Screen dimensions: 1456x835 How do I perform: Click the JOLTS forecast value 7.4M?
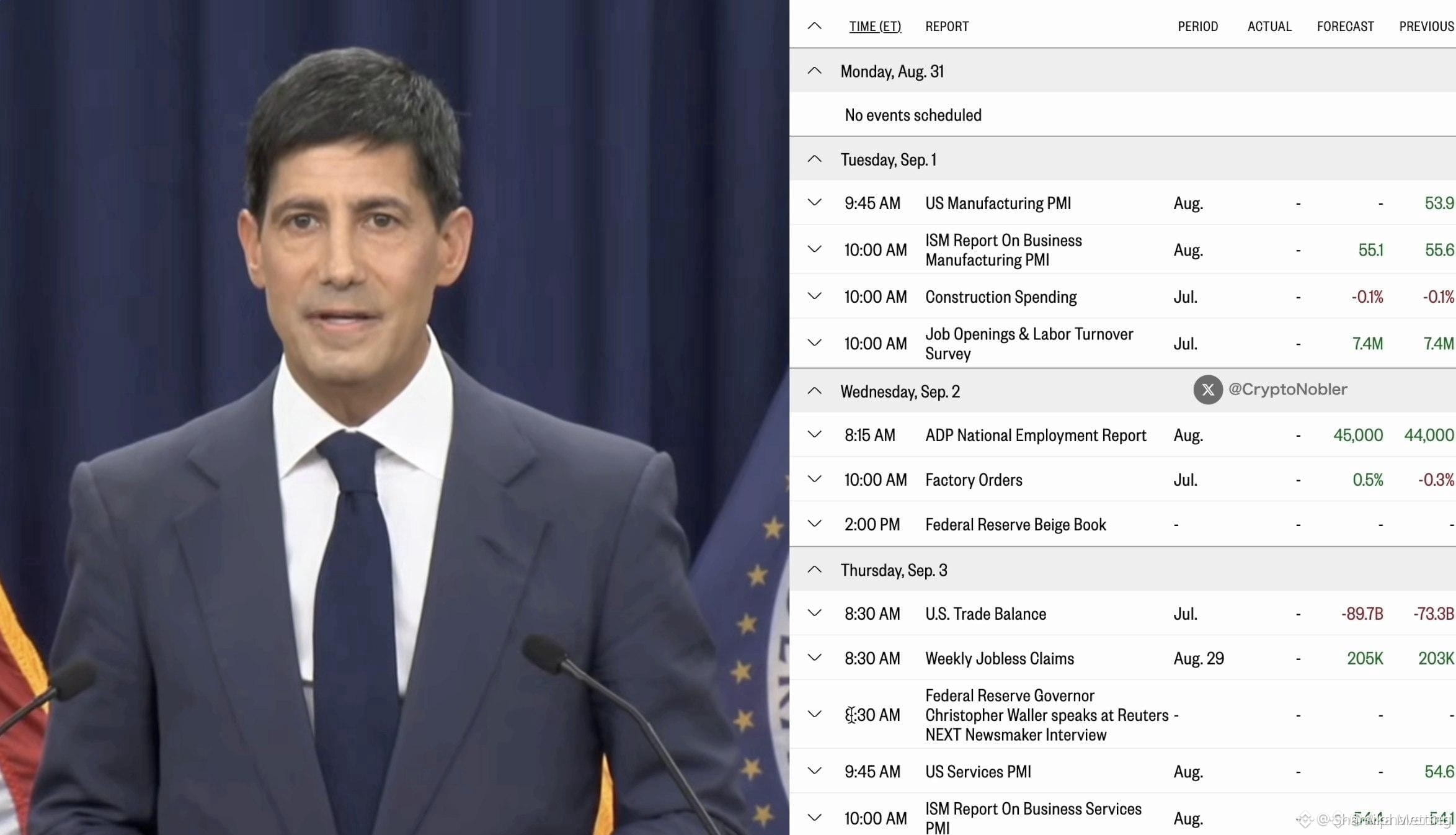tap(1367, 344)
